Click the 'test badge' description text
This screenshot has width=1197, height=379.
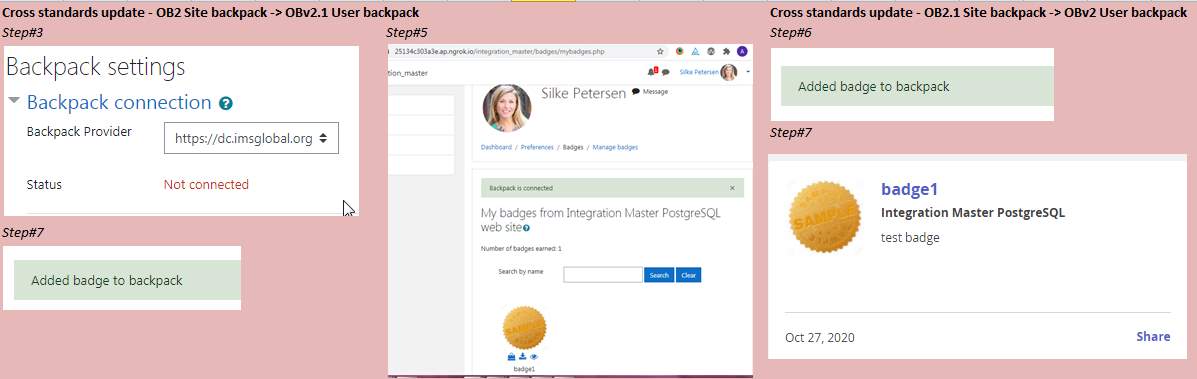click(x=910, y=238)
